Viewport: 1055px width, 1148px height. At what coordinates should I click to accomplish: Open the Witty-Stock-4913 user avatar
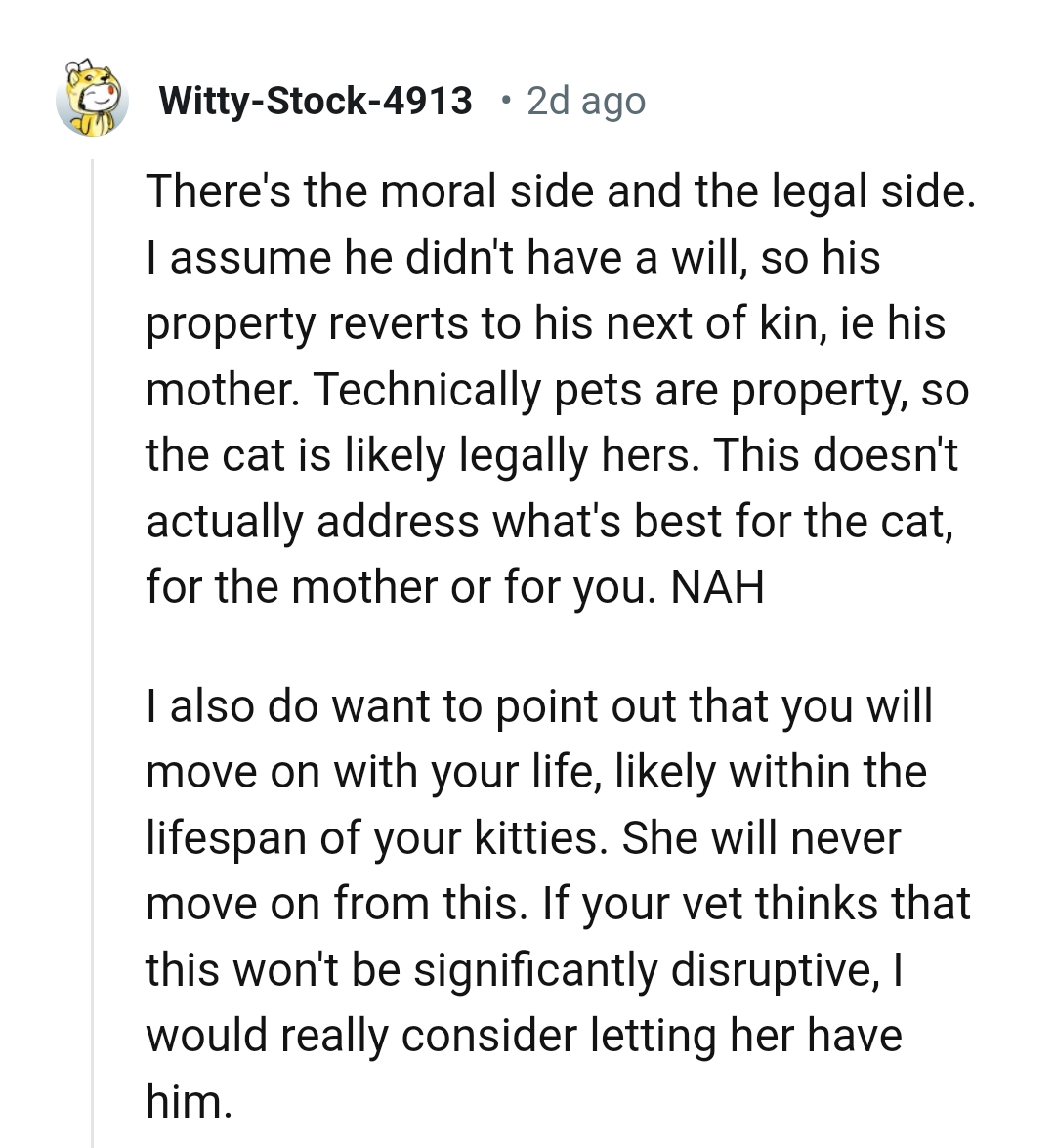92,101
